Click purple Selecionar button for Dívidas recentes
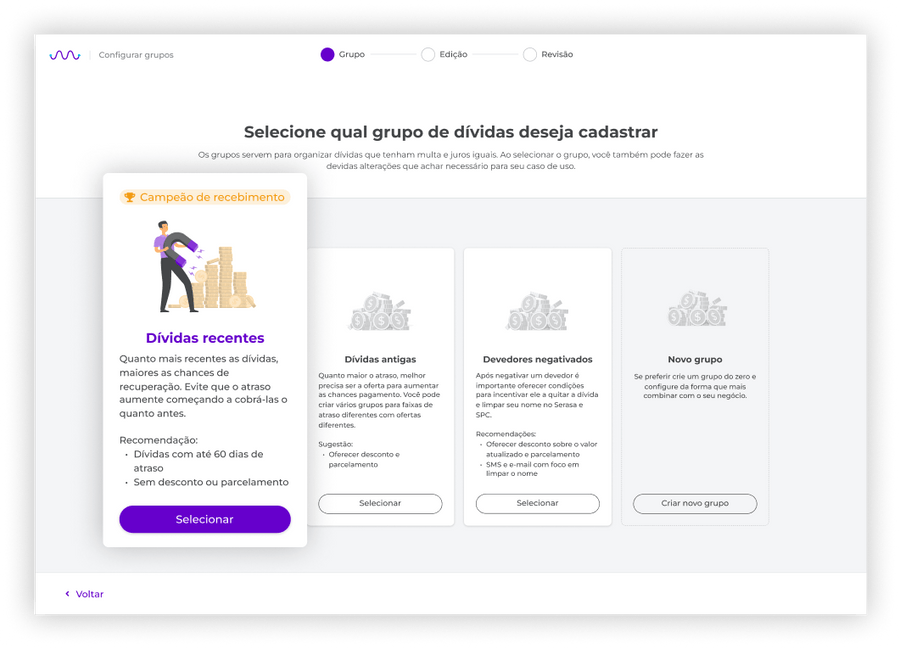This screenshot has width=900, height=649. (205, 519)
